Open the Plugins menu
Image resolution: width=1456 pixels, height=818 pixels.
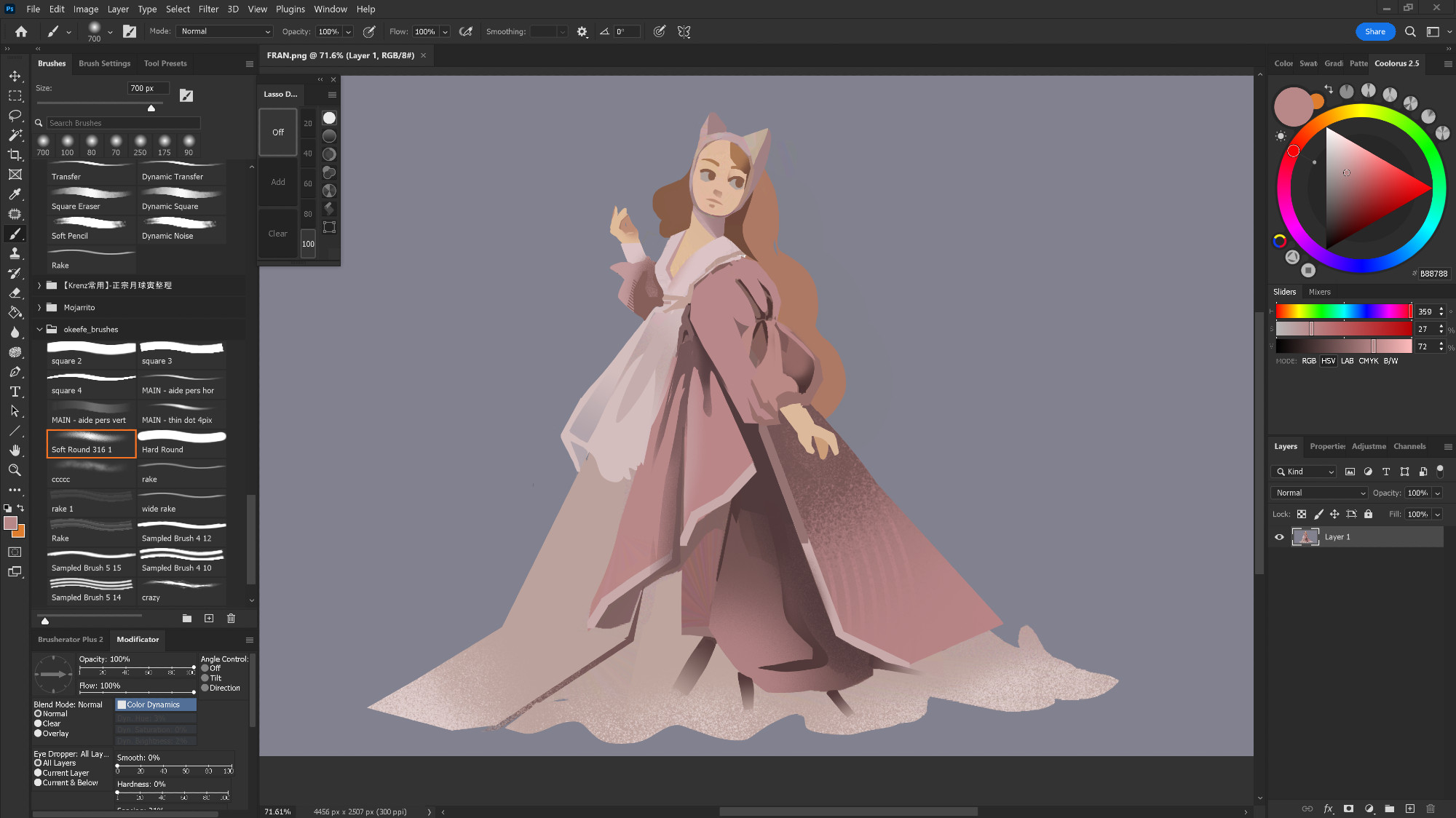point(290,9)
